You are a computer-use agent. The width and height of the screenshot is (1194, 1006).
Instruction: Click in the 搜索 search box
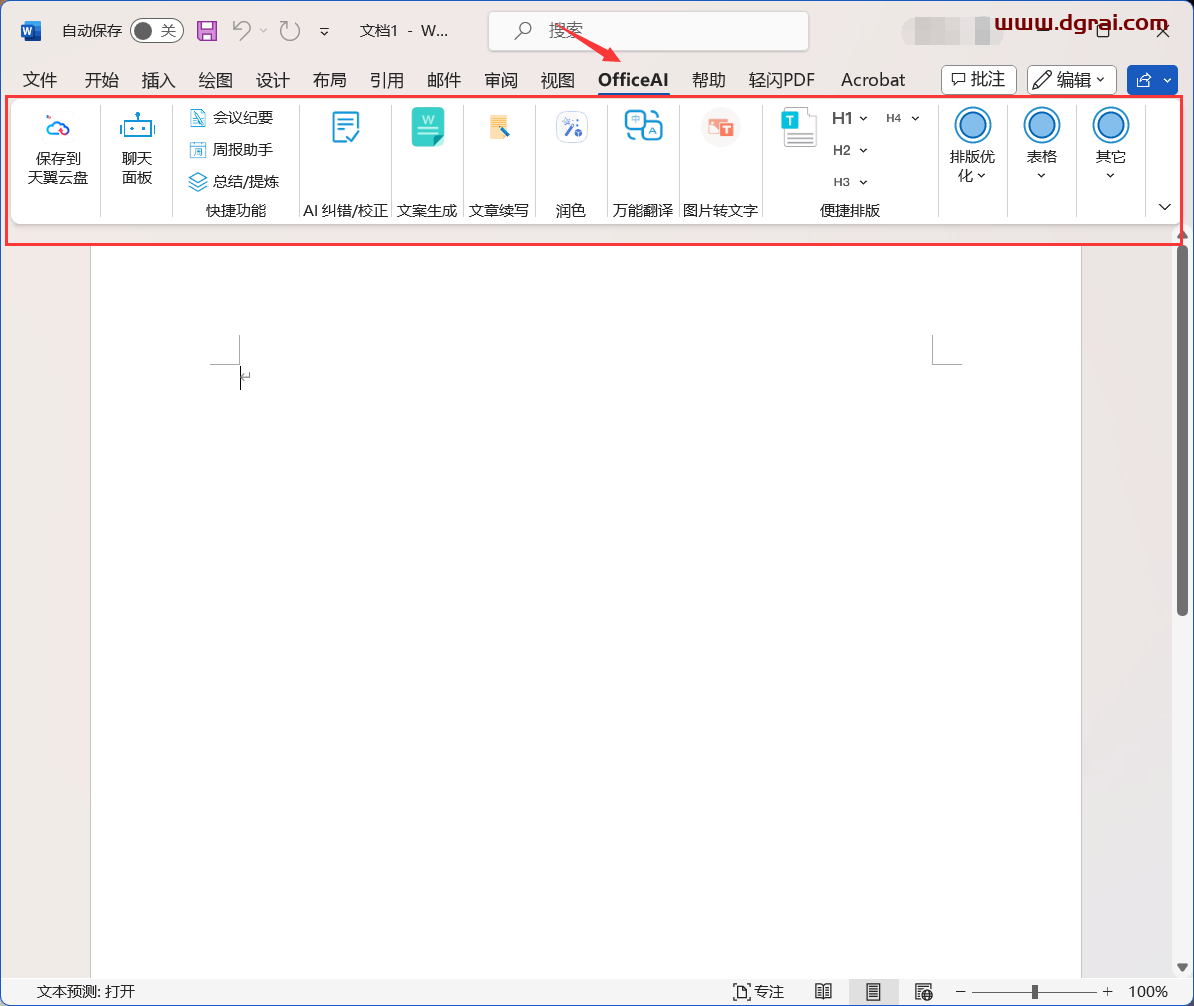(x=648, y=30)
